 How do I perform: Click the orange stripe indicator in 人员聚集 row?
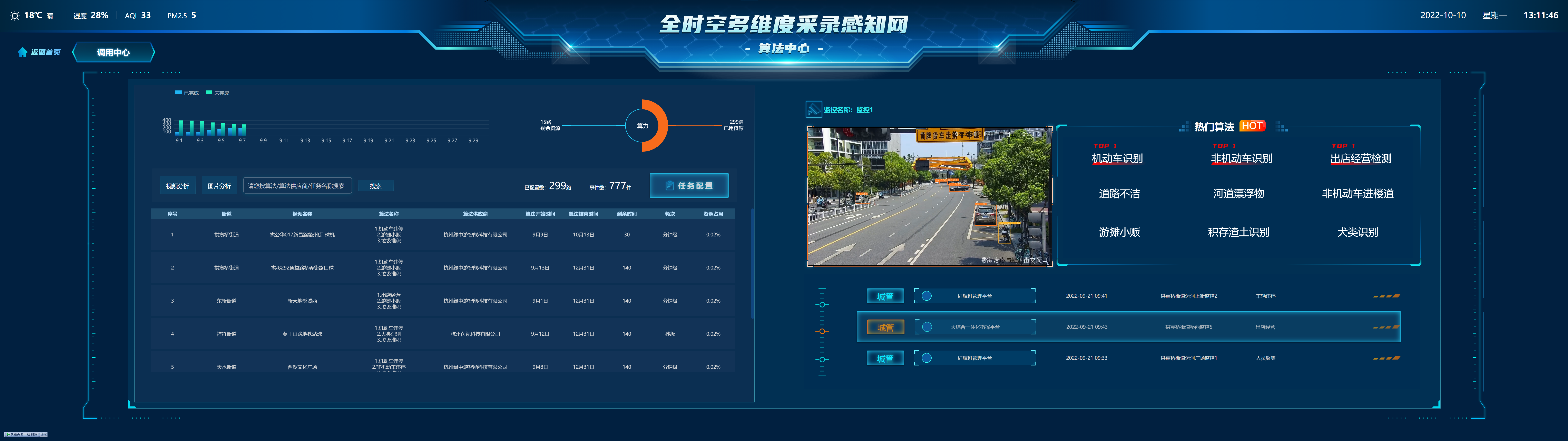1387,358
